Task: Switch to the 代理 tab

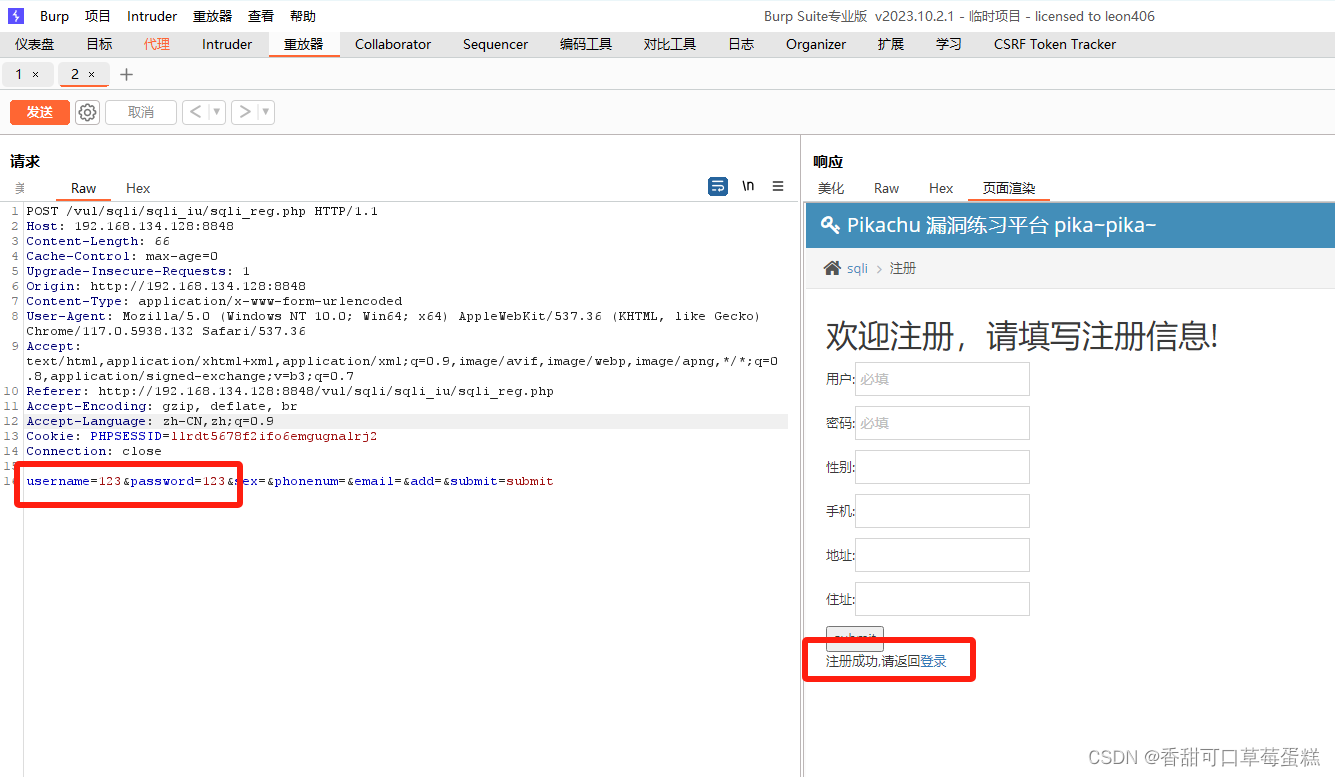Action: 157,44
